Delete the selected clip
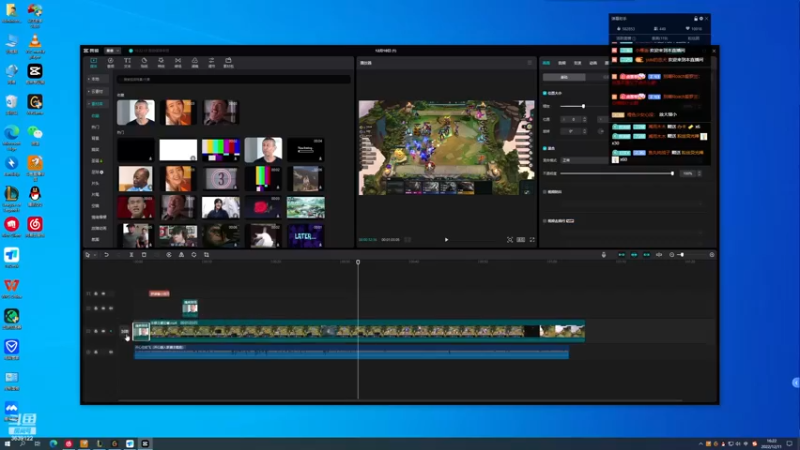The image size is (800, 450). tap(144, 255)
